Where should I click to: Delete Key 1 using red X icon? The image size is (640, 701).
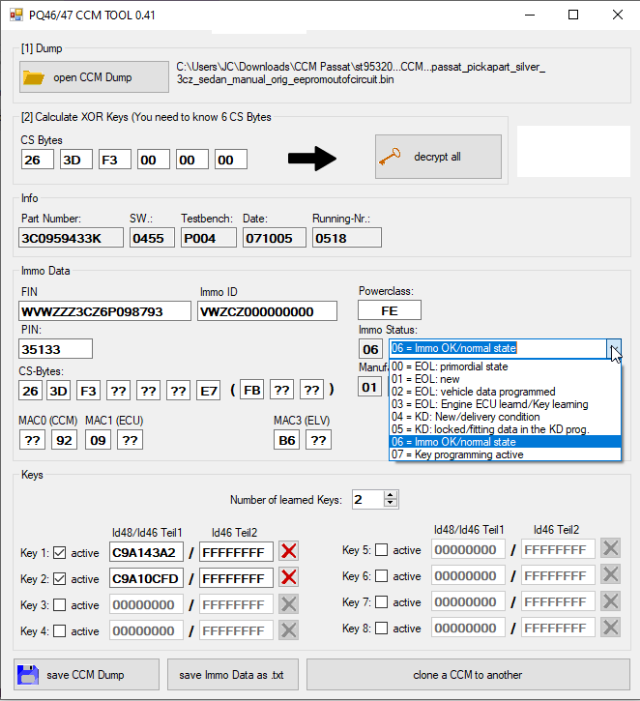pyautogui.click(x=289, y=551)
